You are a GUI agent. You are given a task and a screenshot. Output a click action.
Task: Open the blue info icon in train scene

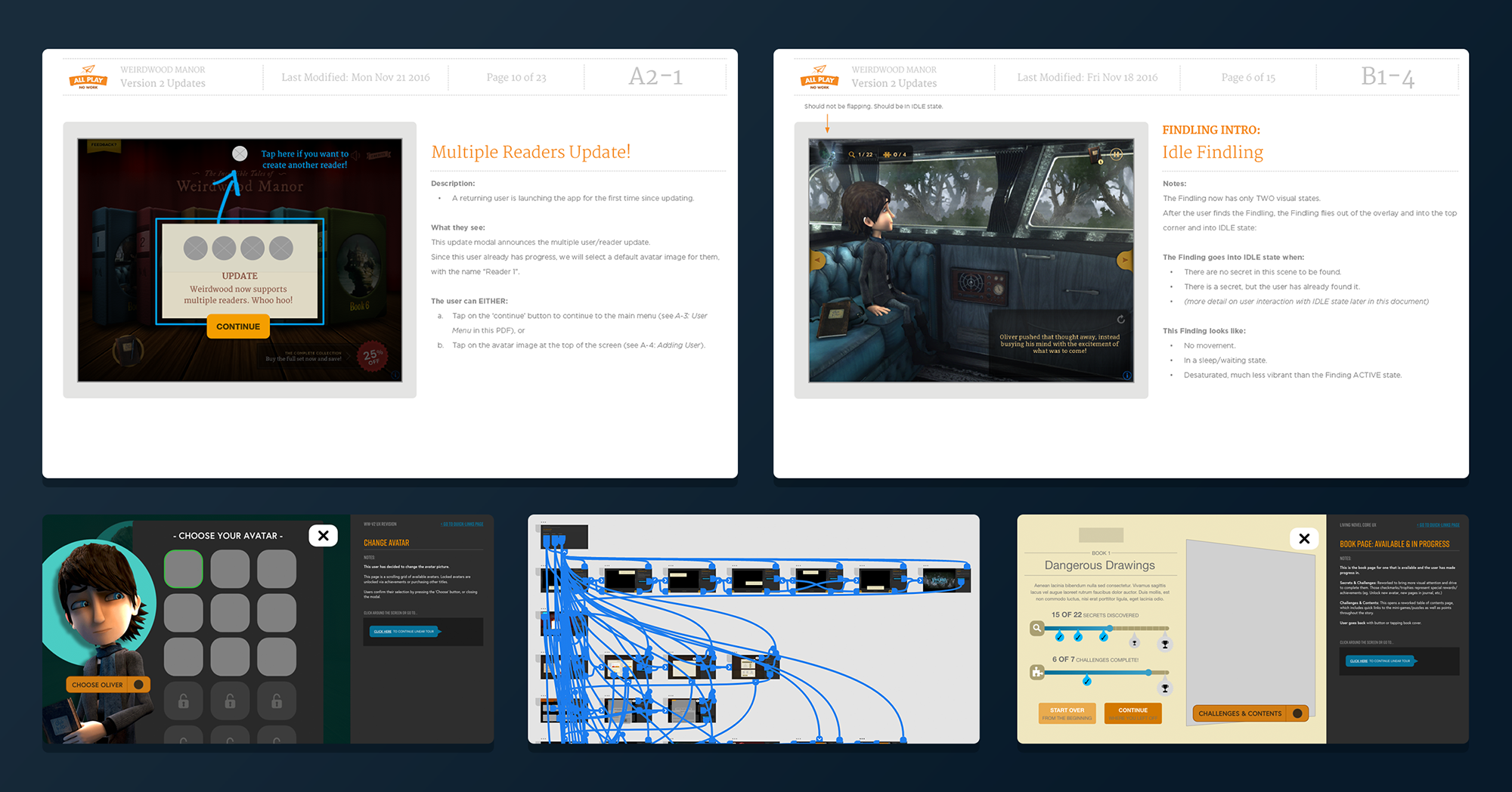tap(1126, 375)
